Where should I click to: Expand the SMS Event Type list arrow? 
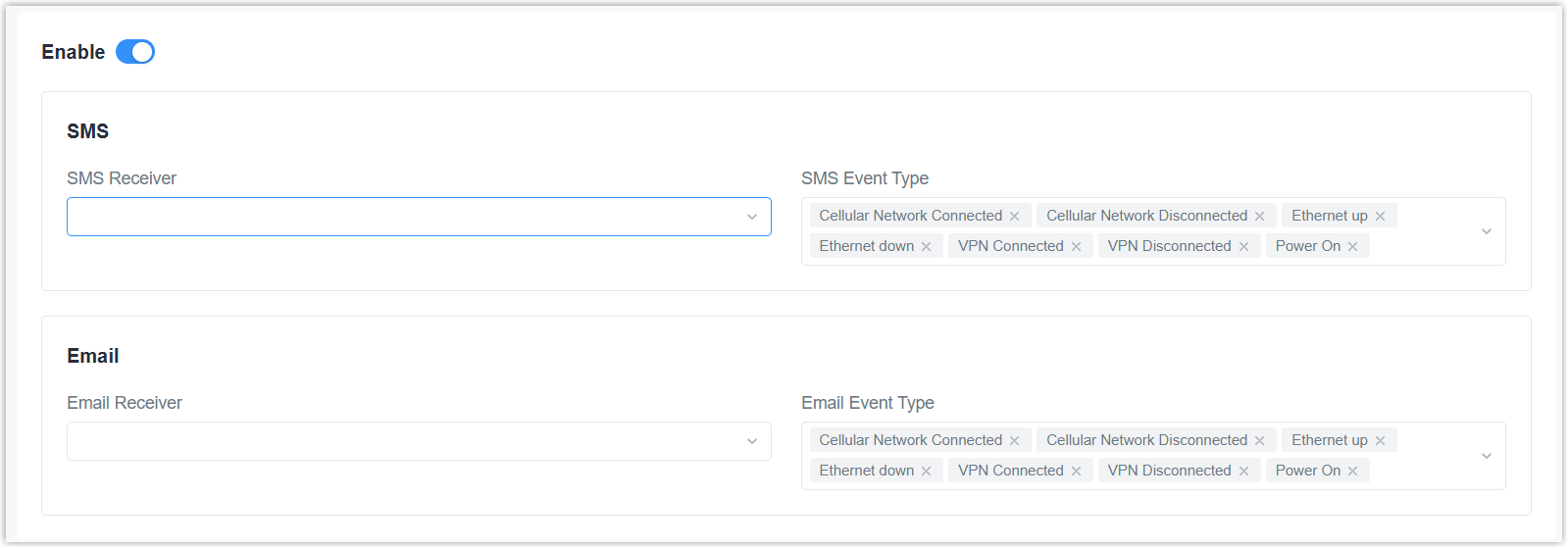(x=1486, y=231)
